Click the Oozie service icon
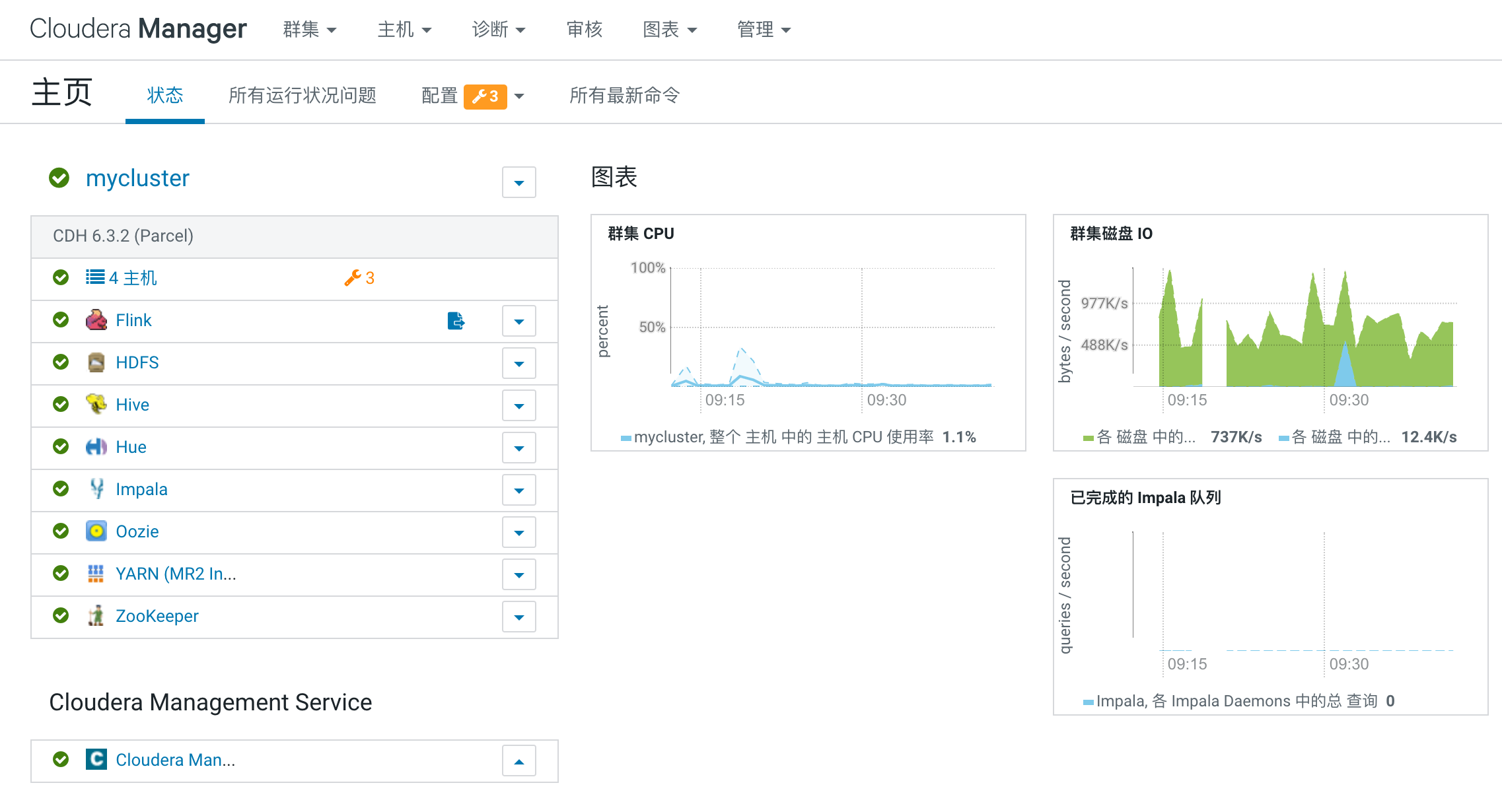Image resolution: width=1502 pixels, height=812 pixels. click(x=96, y=531)
